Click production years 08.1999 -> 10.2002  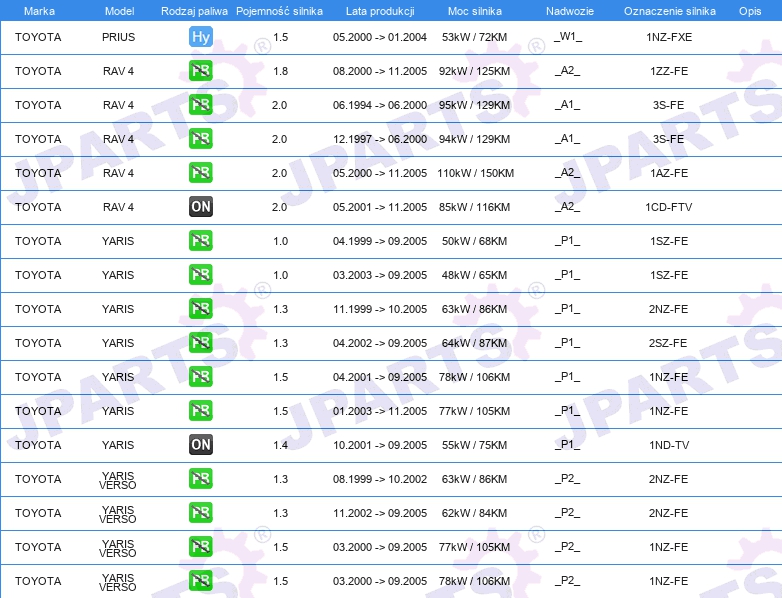[x=380, y=479]
